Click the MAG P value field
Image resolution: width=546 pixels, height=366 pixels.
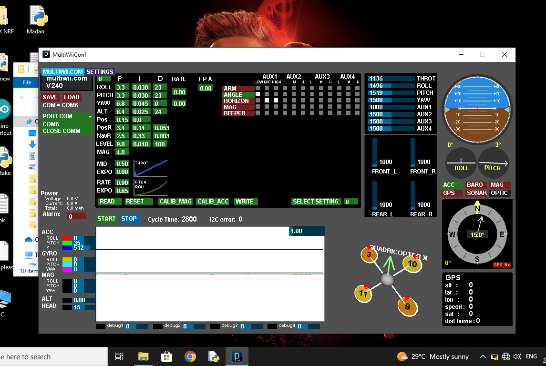pyautogui.click(x=122, y=152)
